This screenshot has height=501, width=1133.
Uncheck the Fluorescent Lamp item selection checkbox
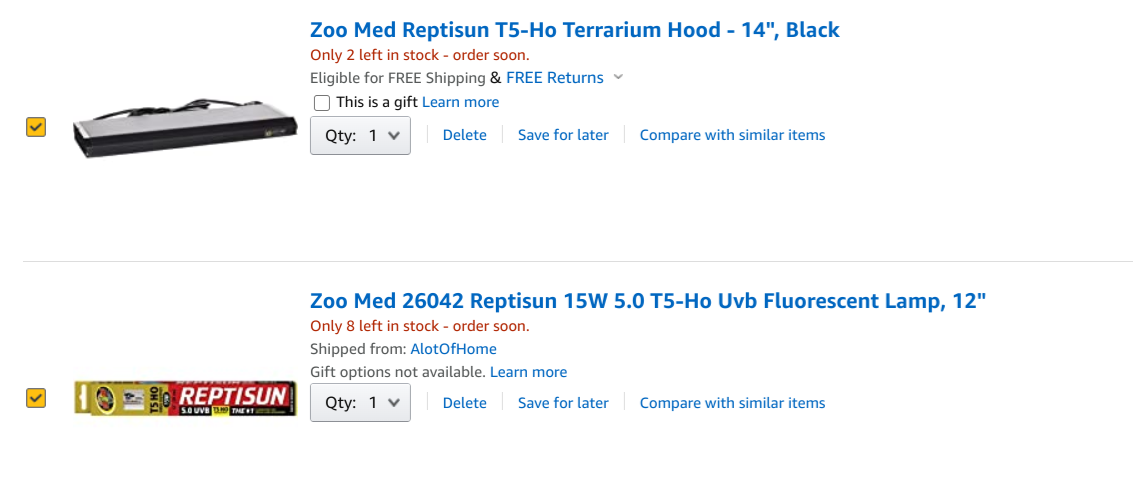tap(36, 398)
